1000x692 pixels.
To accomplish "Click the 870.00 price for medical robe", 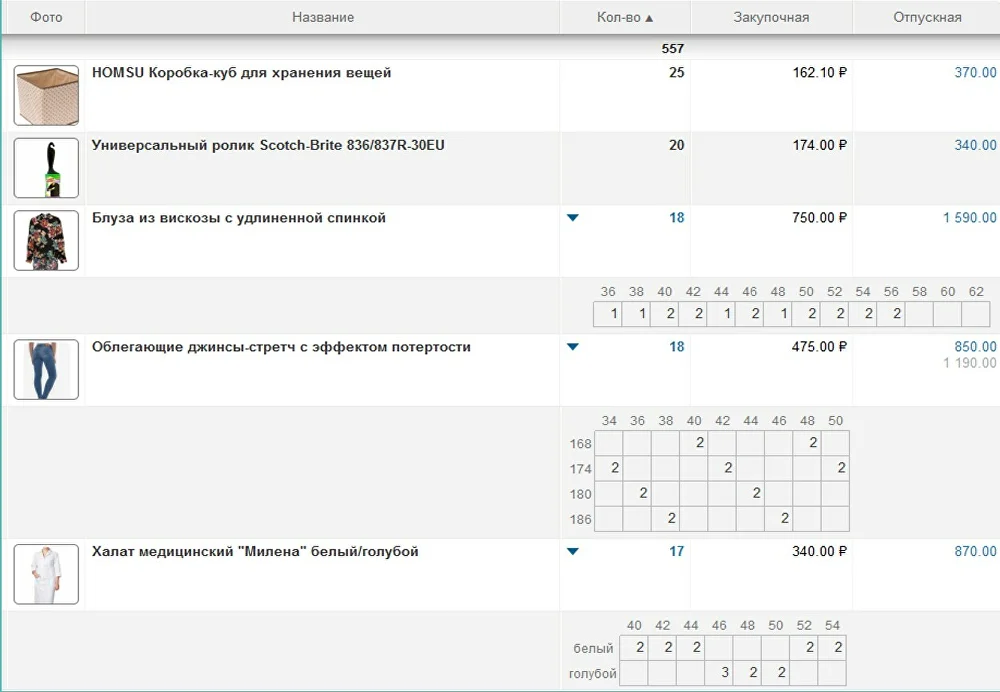I will tap(975, 551).
